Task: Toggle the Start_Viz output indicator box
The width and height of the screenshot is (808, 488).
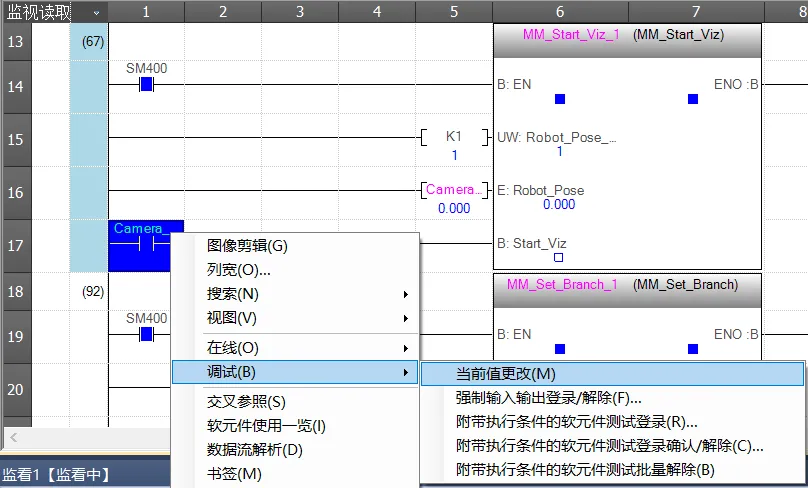Action: 559,257
